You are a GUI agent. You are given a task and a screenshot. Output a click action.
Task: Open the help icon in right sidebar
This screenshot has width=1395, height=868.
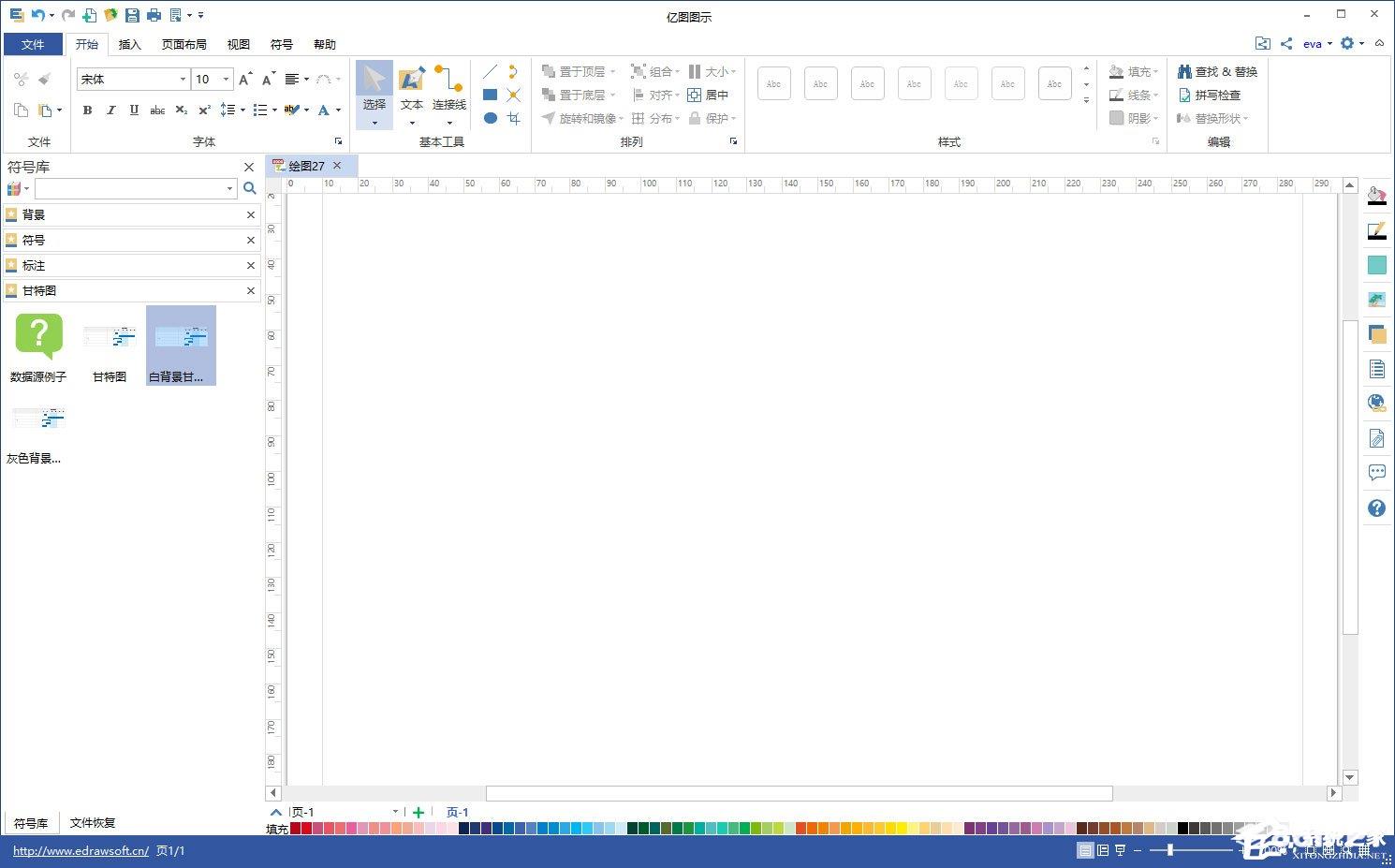click(x=1376, y=508)
